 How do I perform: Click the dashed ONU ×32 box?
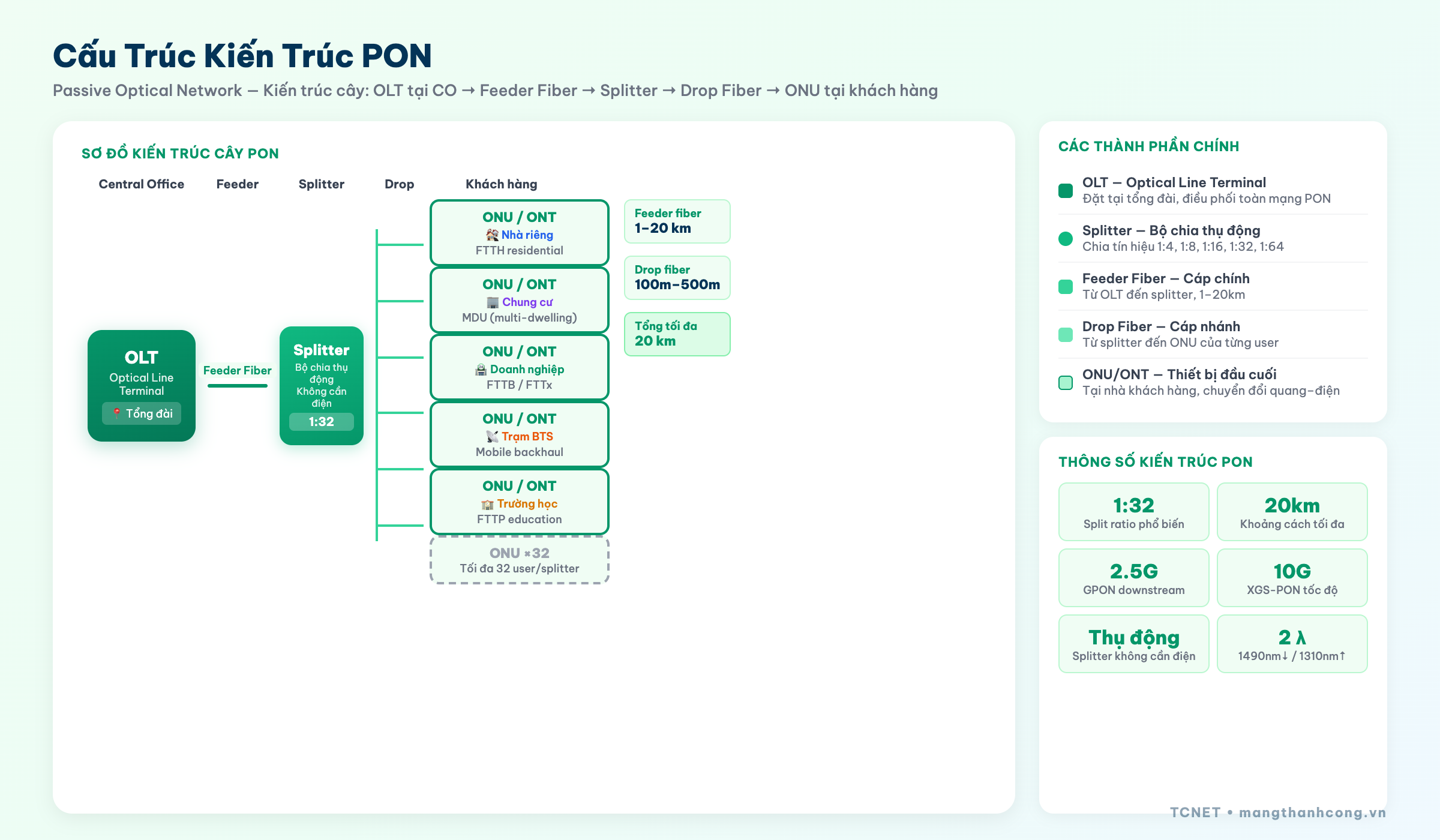pyautogui.click(x=520, y=560)
